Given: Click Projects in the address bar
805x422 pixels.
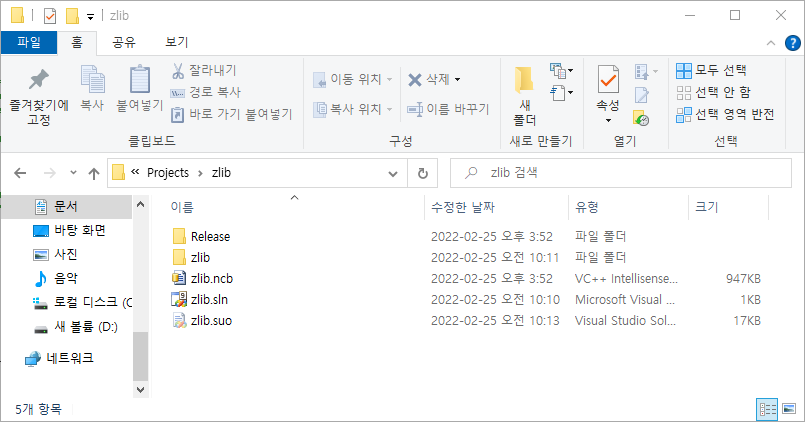Looking at the screenshot, I should [x=168, y=172].
